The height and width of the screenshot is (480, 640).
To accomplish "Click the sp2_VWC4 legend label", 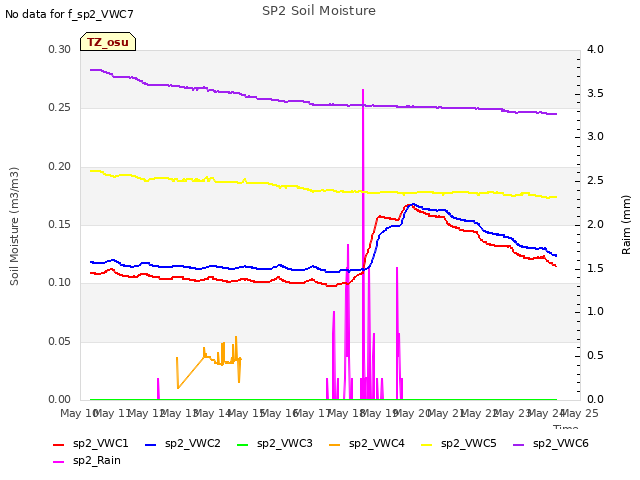I will [376, 443].
